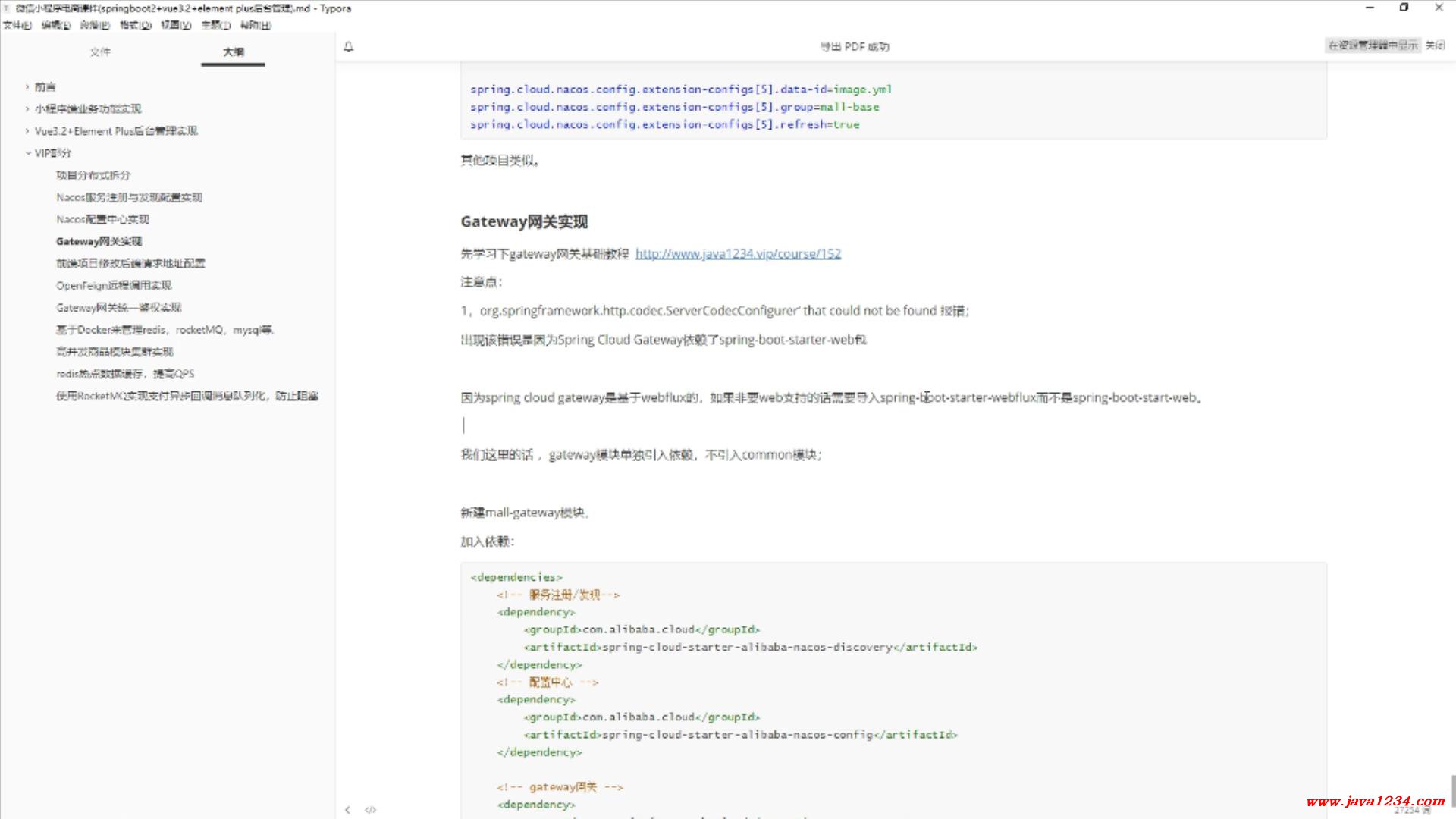Open the 文件(F) menu

pos(17,25)
